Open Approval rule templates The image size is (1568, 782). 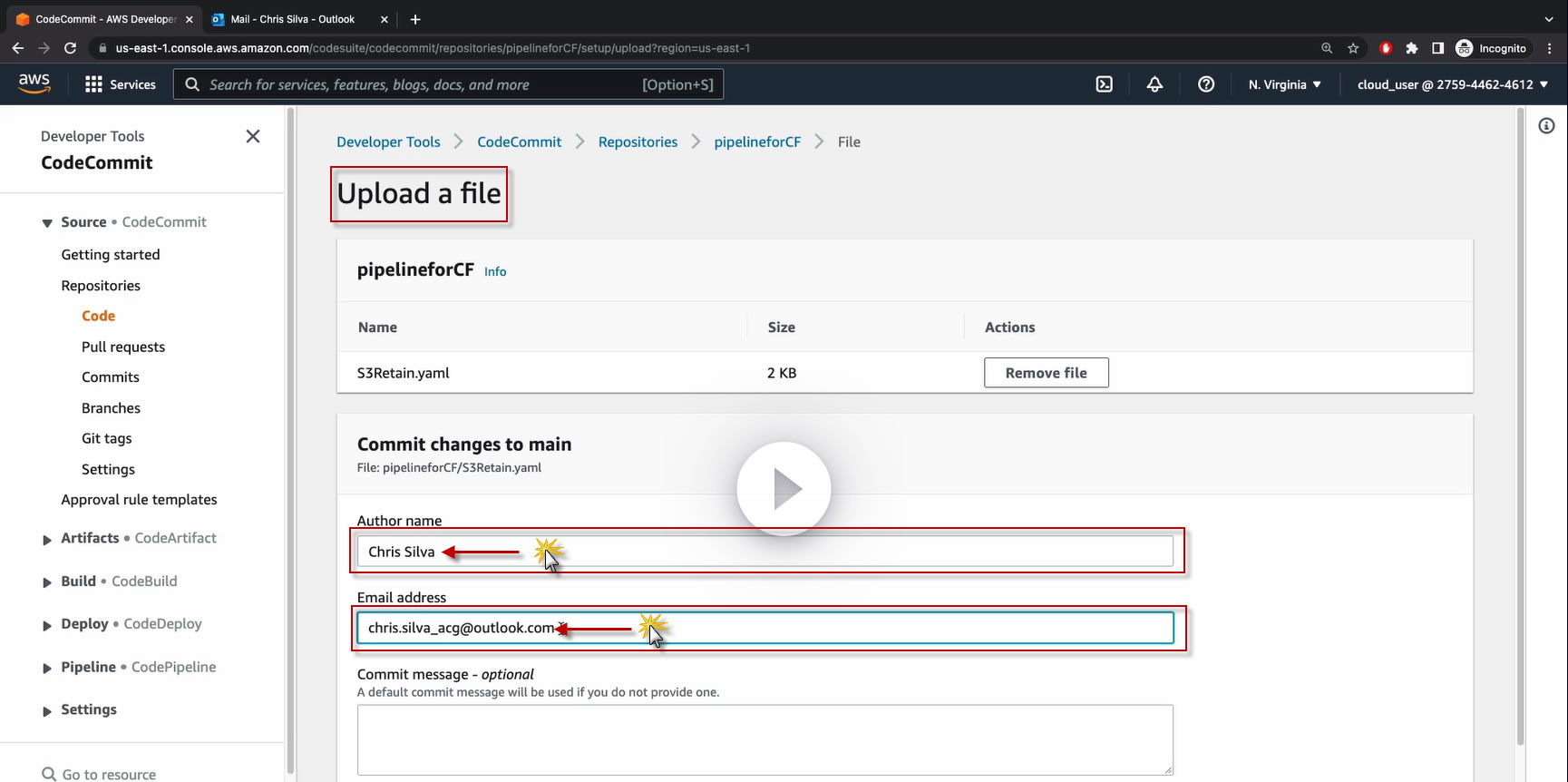[x=139, y=500]
